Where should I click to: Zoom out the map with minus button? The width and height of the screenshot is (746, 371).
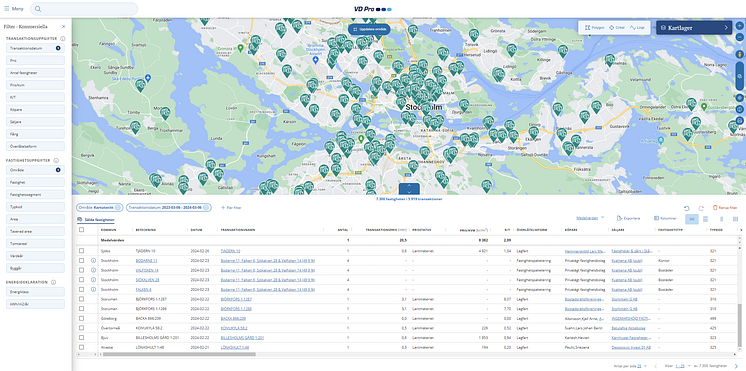(739, 37)
